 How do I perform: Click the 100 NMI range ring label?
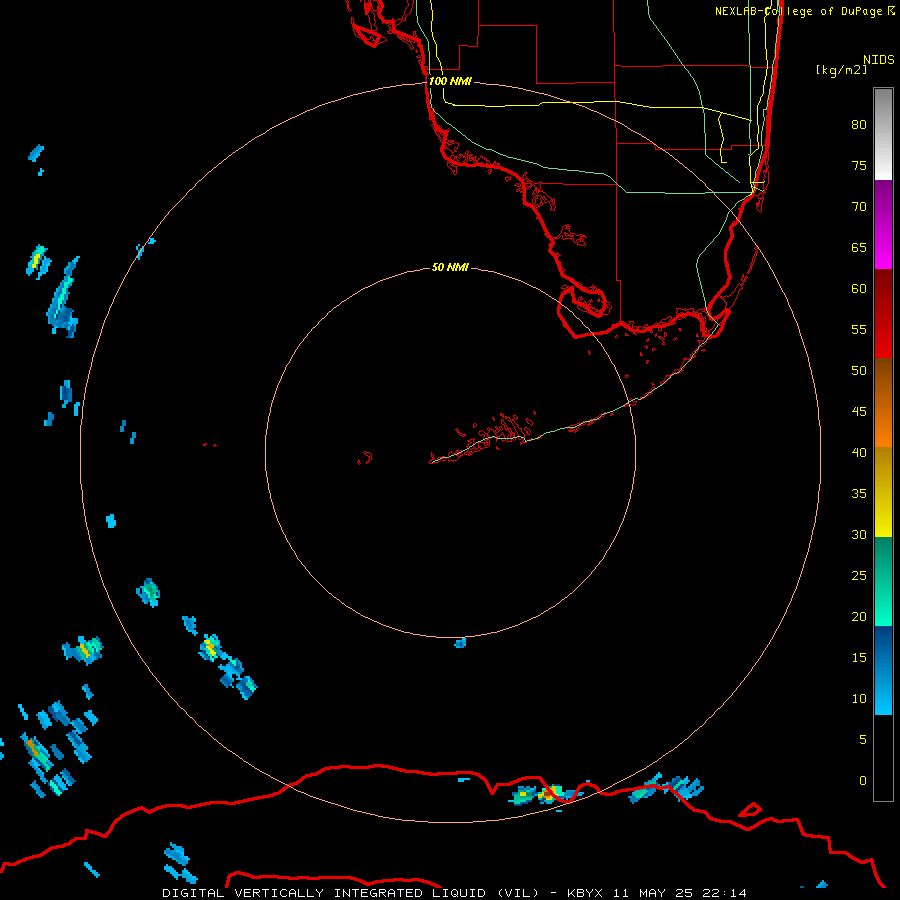point(450,81)
